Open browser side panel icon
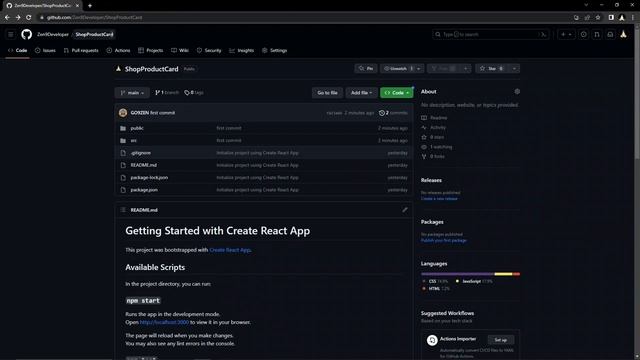Screen dimensions: 640x360 611,18
